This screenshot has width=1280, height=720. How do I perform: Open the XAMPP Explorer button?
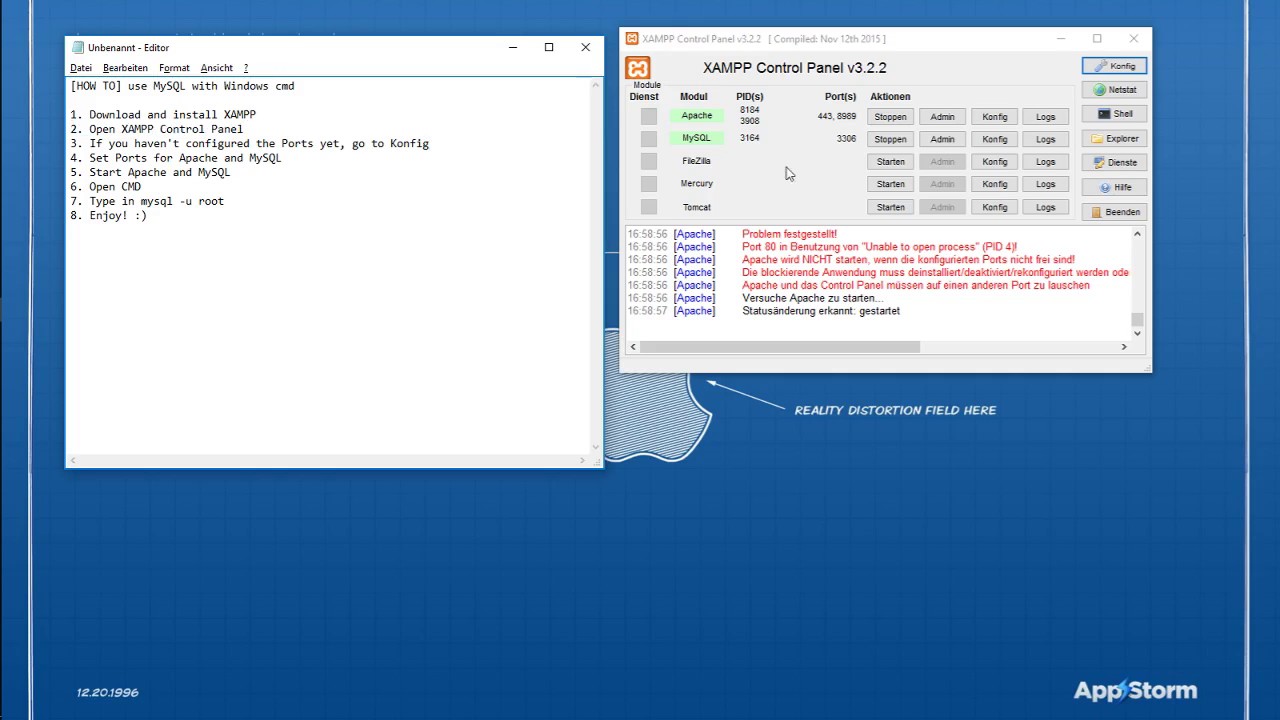(1114, 139)
